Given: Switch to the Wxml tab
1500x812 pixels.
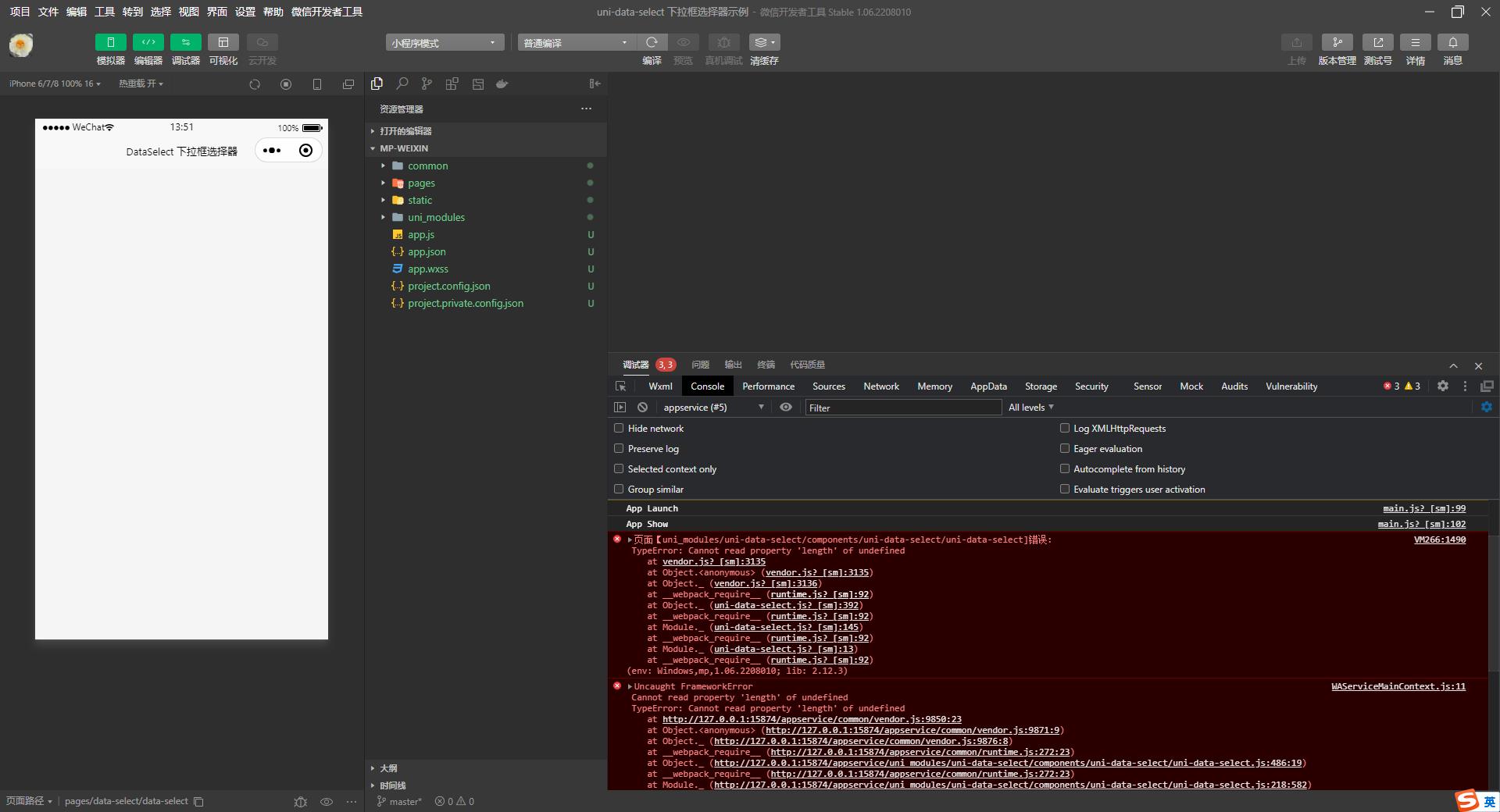Looking at the screenshot, I should pyautogui.click(x=660, y=386).
